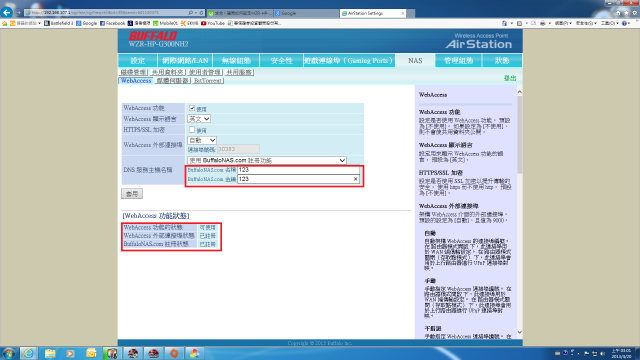Open the media player taskbar icon
Image resolution: width=640 pixels, height=360 pixels.
[x=70, y=353]
